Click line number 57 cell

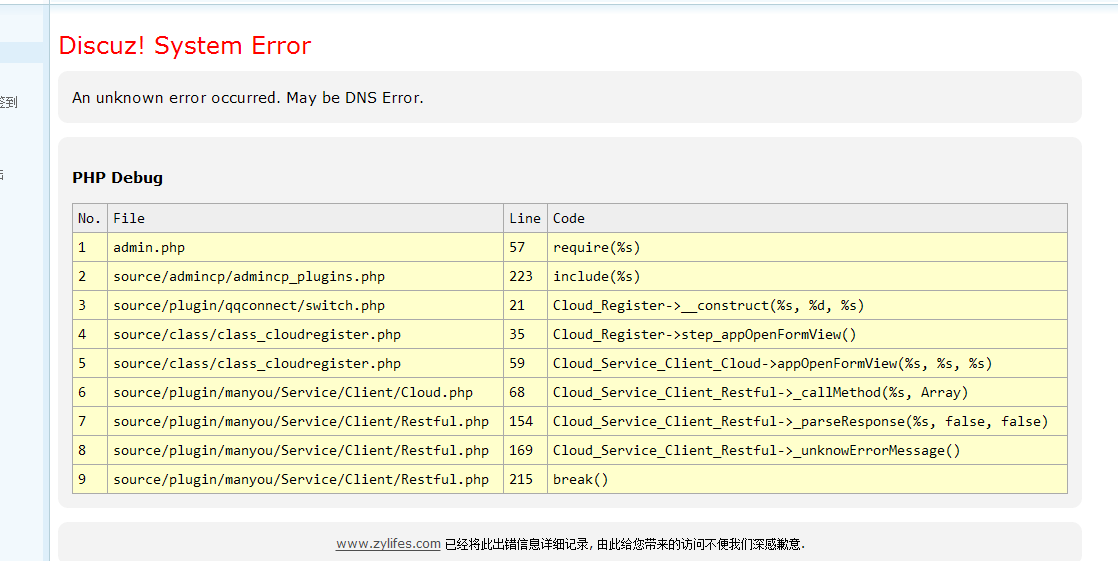[x=525, y=247]
